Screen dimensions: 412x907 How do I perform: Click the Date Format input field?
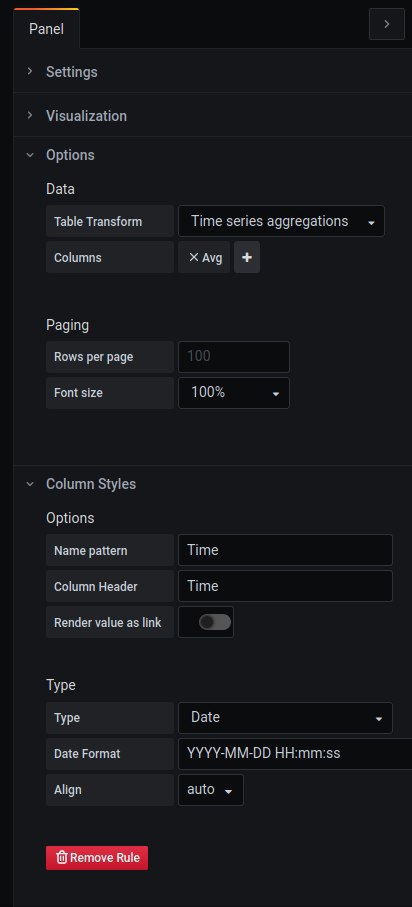click(295, 754)
